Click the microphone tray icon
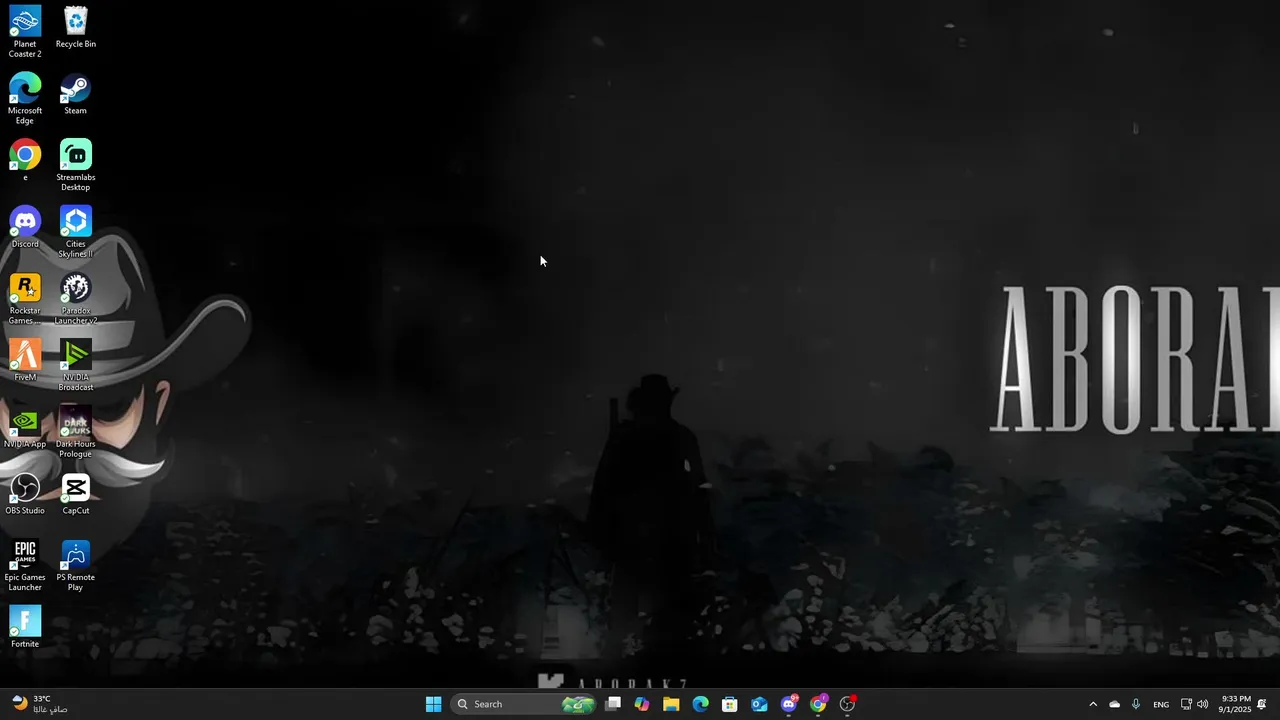This screenshot has width=1280, height=720. click(x=1136, y=704)
